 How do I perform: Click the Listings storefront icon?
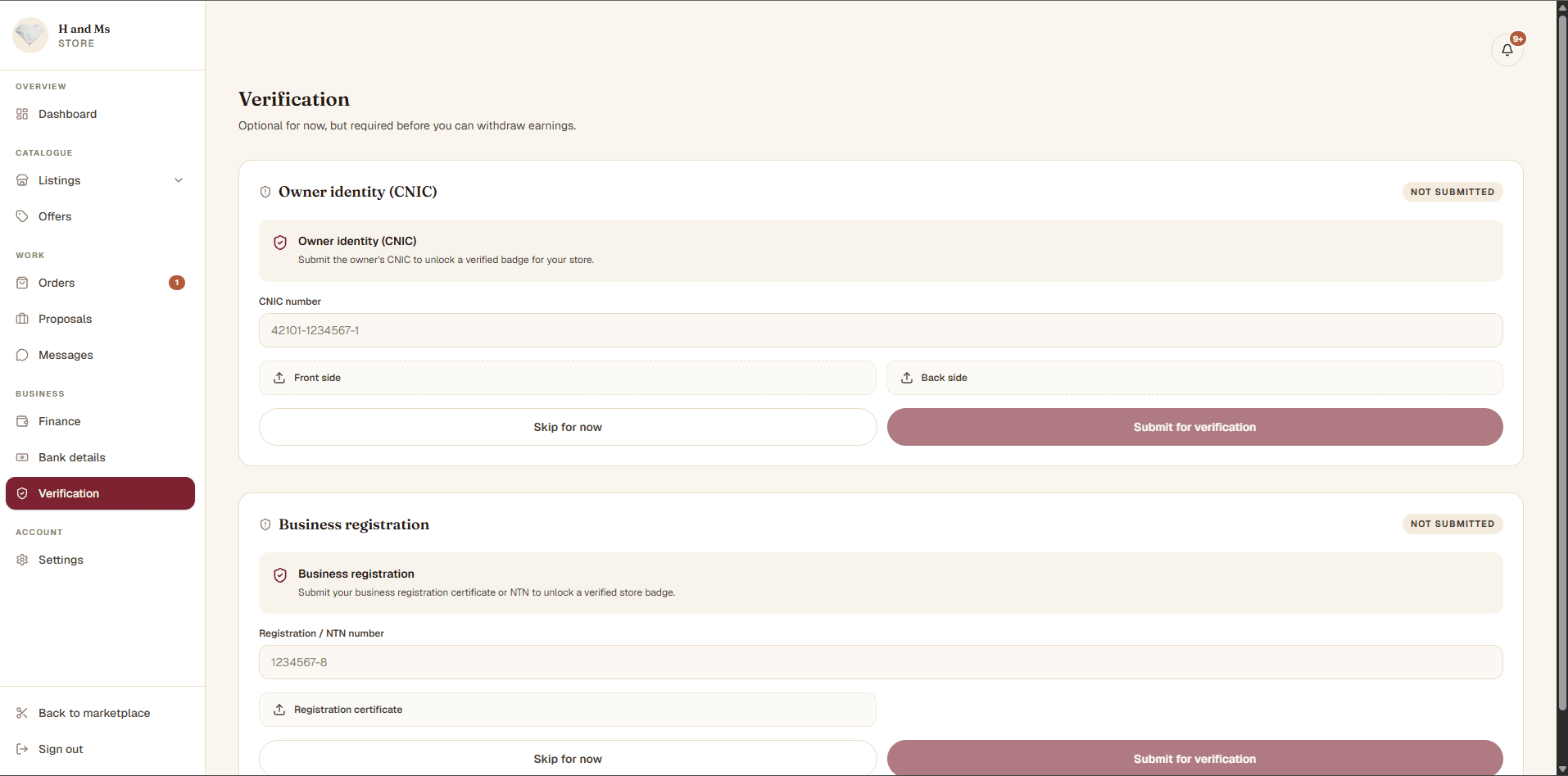coord(22,180)
